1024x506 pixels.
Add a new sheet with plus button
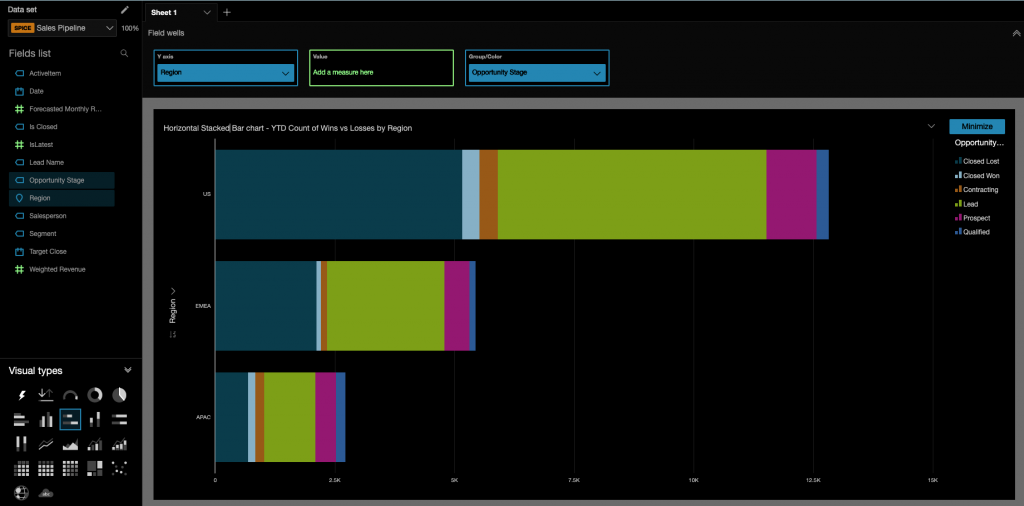coord(227,12)
